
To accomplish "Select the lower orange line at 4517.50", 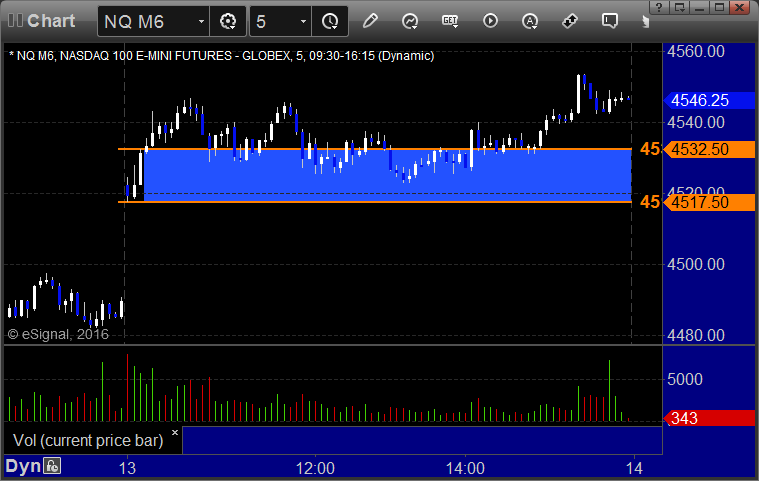I will [375, 202].
